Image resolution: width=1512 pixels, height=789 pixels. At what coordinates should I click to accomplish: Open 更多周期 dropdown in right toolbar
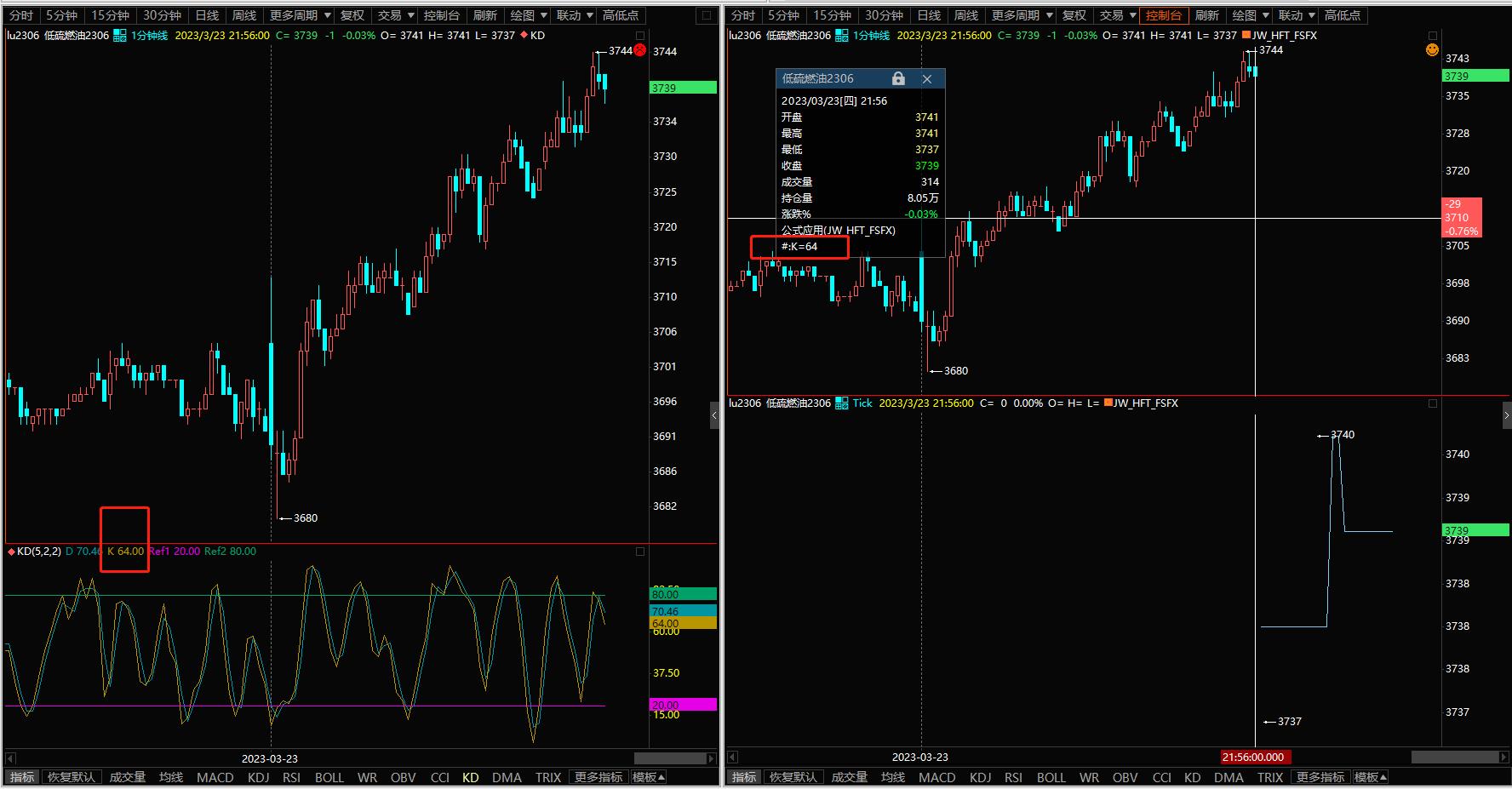pos(1022,15)
